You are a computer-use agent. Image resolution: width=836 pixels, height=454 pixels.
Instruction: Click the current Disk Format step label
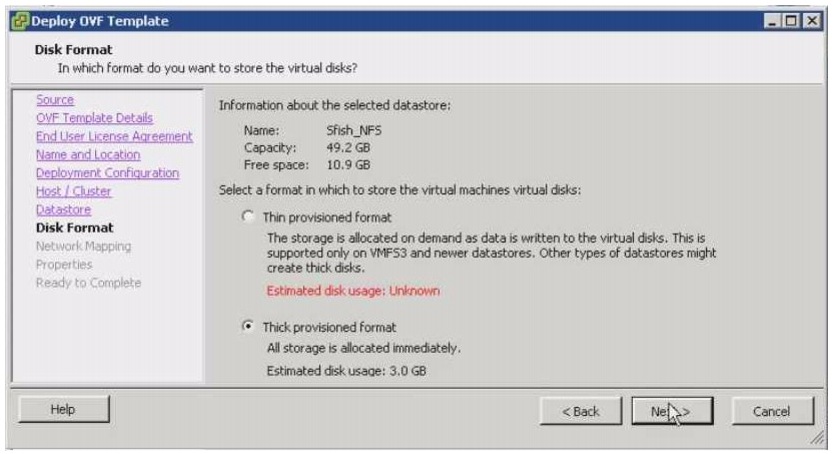[x=75, y=228]
